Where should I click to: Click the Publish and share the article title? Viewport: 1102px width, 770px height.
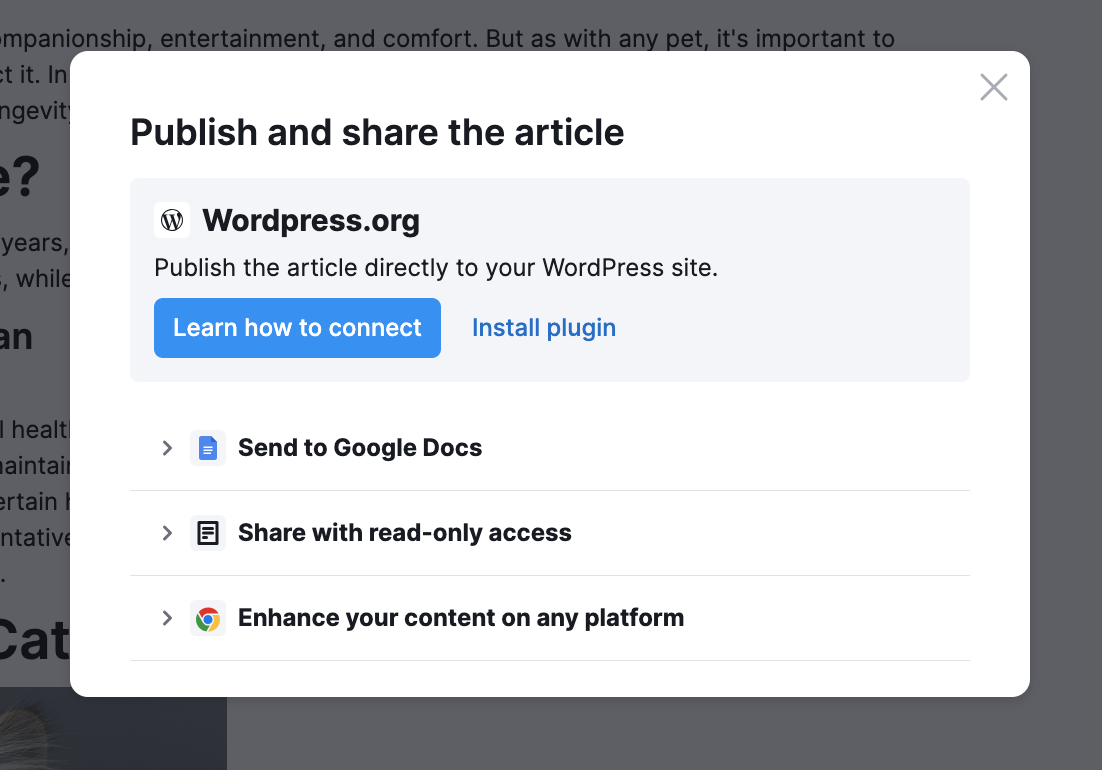click(377, 132)
